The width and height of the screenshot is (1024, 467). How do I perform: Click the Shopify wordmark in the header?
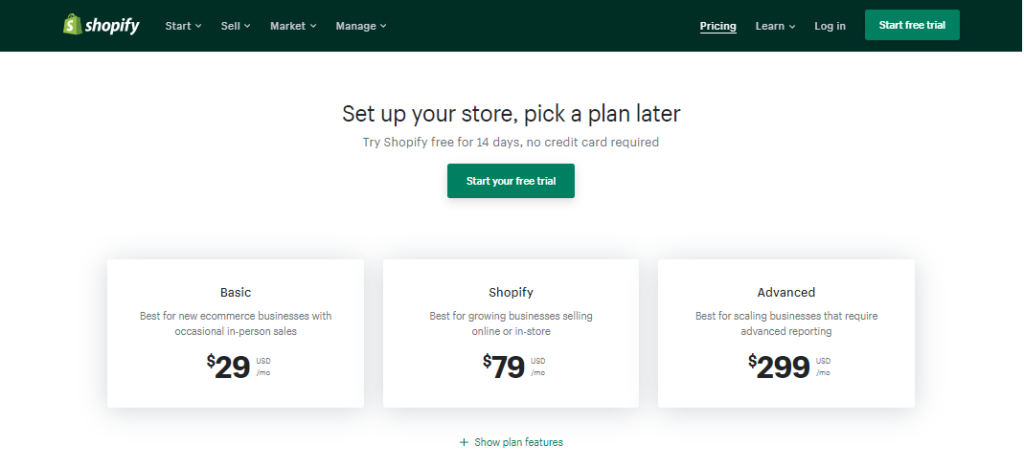(114, 25)
